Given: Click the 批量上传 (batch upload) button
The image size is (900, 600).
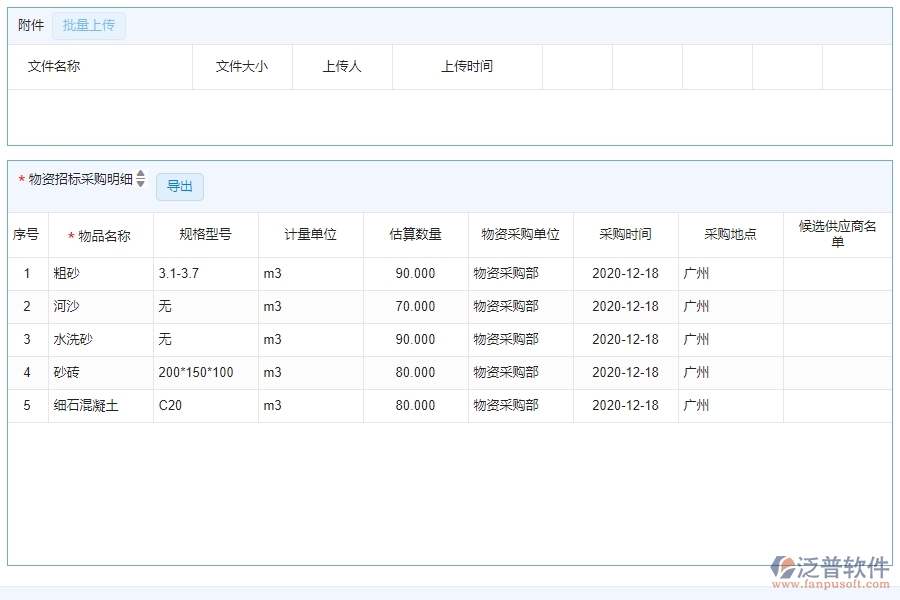Looking at the screenshot, I should [x=88, y=25].
